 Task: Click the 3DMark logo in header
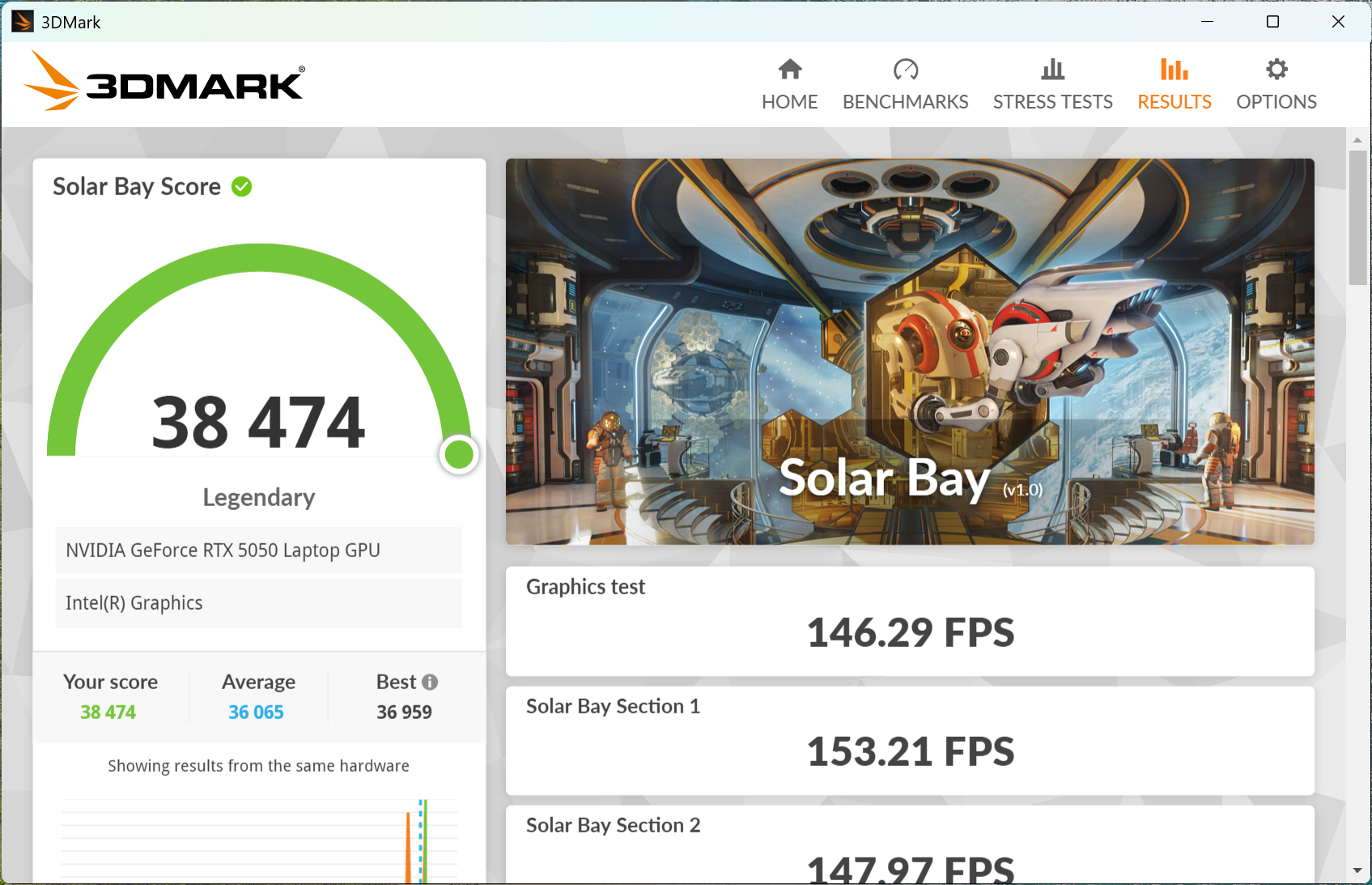pyautogui.click(x=164, y=81)
